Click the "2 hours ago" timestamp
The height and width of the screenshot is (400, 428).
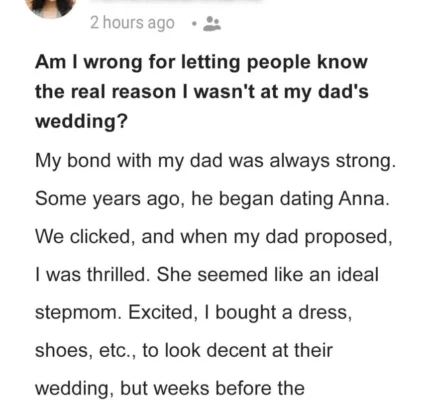(x=132, y=23)
